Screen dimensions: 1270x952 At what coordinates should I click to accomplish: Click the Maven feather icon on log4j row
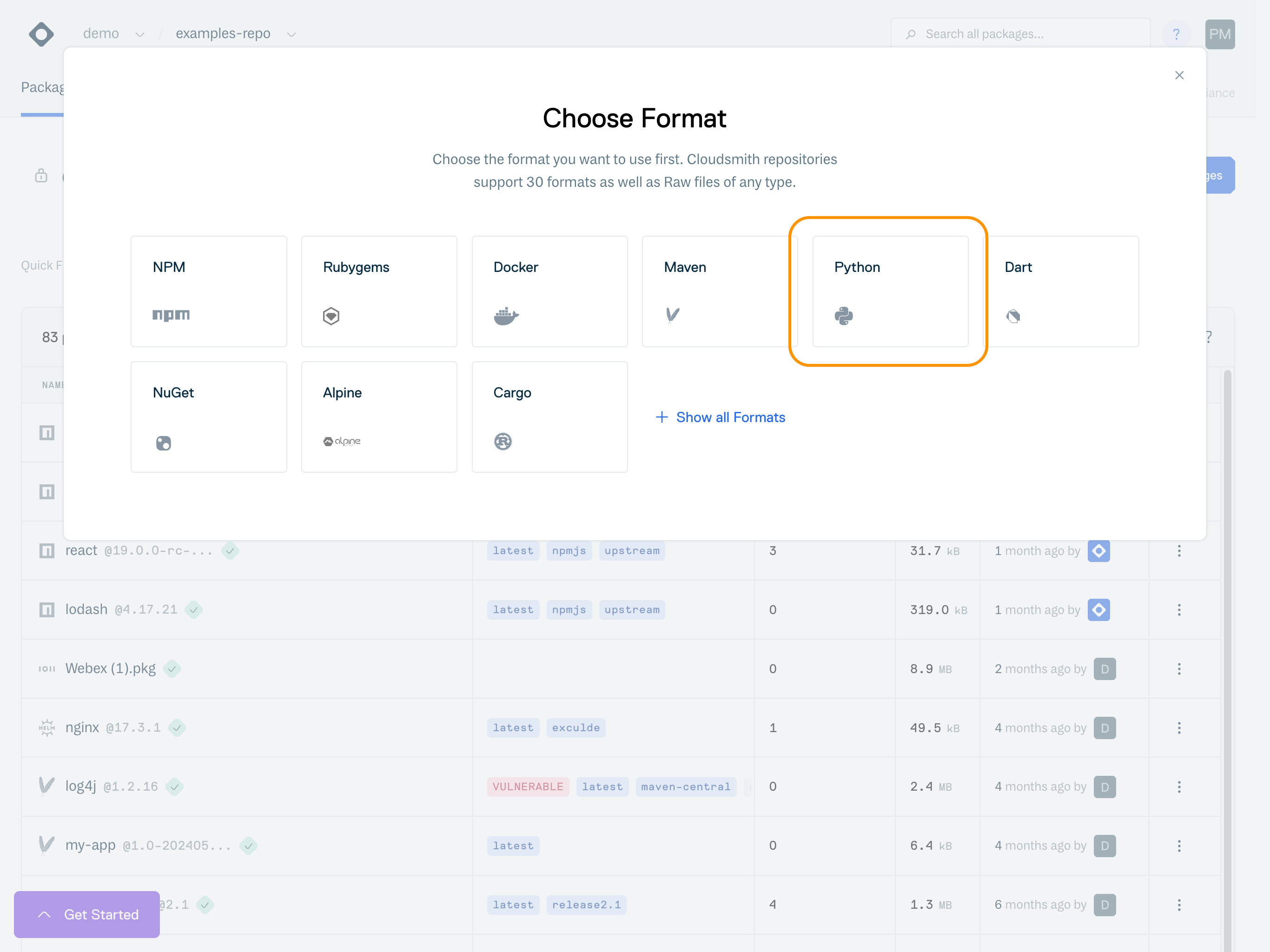(x=46, y=787)
